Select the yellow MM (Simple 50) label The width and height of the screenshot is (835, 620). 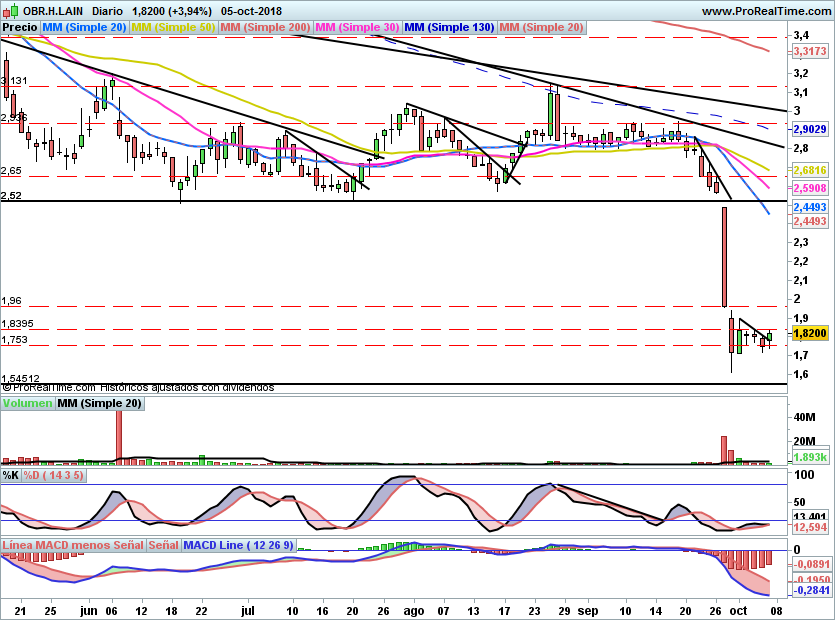173,27
